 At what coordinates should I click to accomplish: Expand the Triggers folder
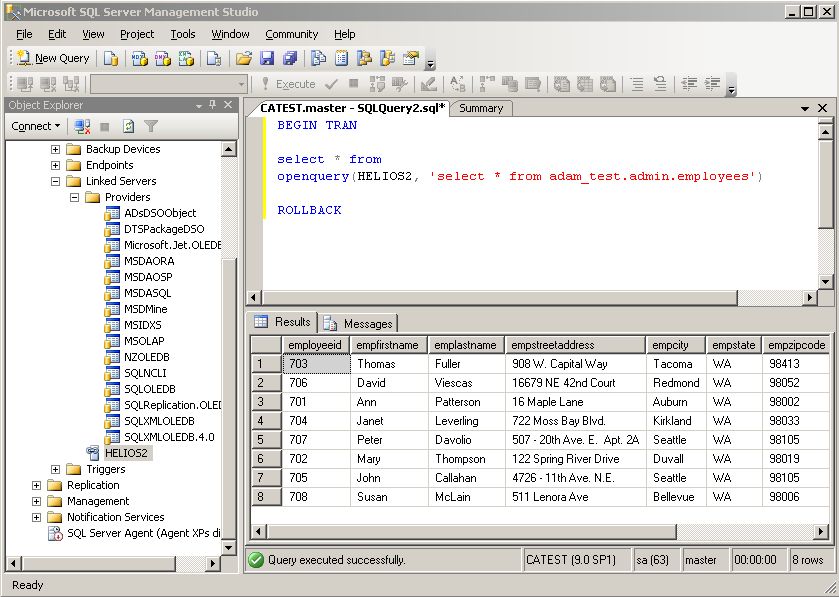(55, 469)
